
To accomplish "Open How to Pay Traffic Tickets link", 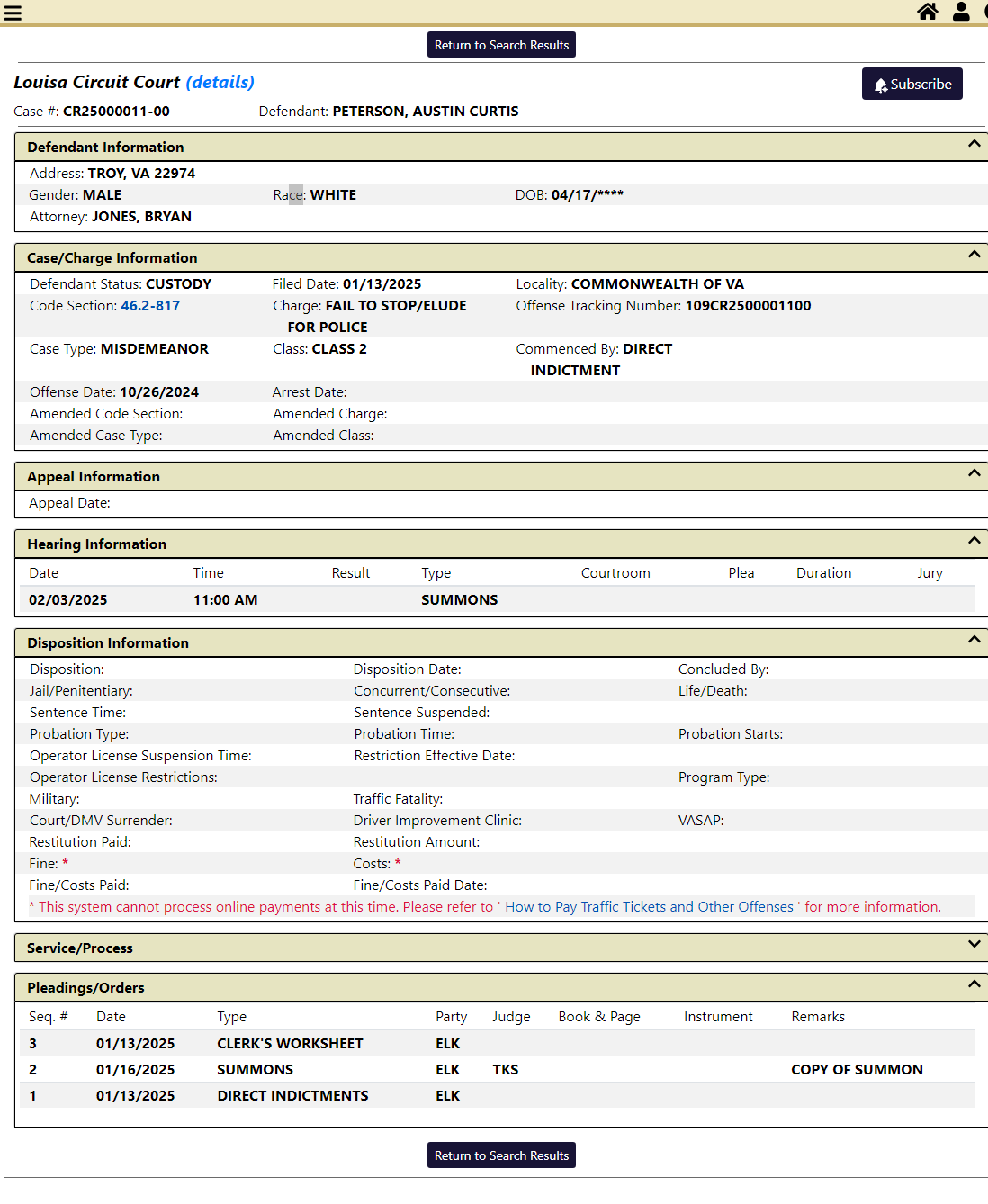I will [649, 907].
